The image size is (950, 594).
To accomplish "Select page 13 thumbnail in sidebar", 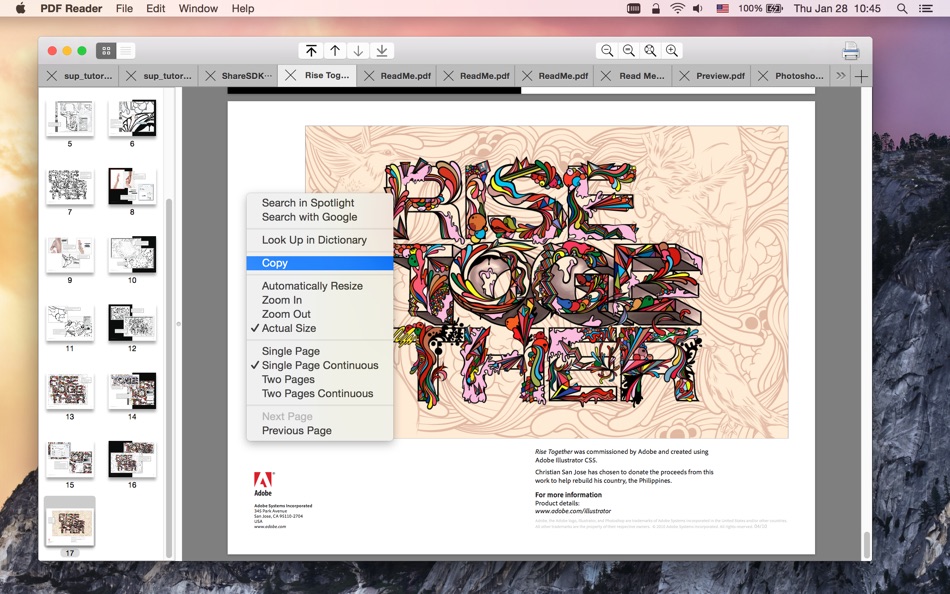I will coord(70,391).
